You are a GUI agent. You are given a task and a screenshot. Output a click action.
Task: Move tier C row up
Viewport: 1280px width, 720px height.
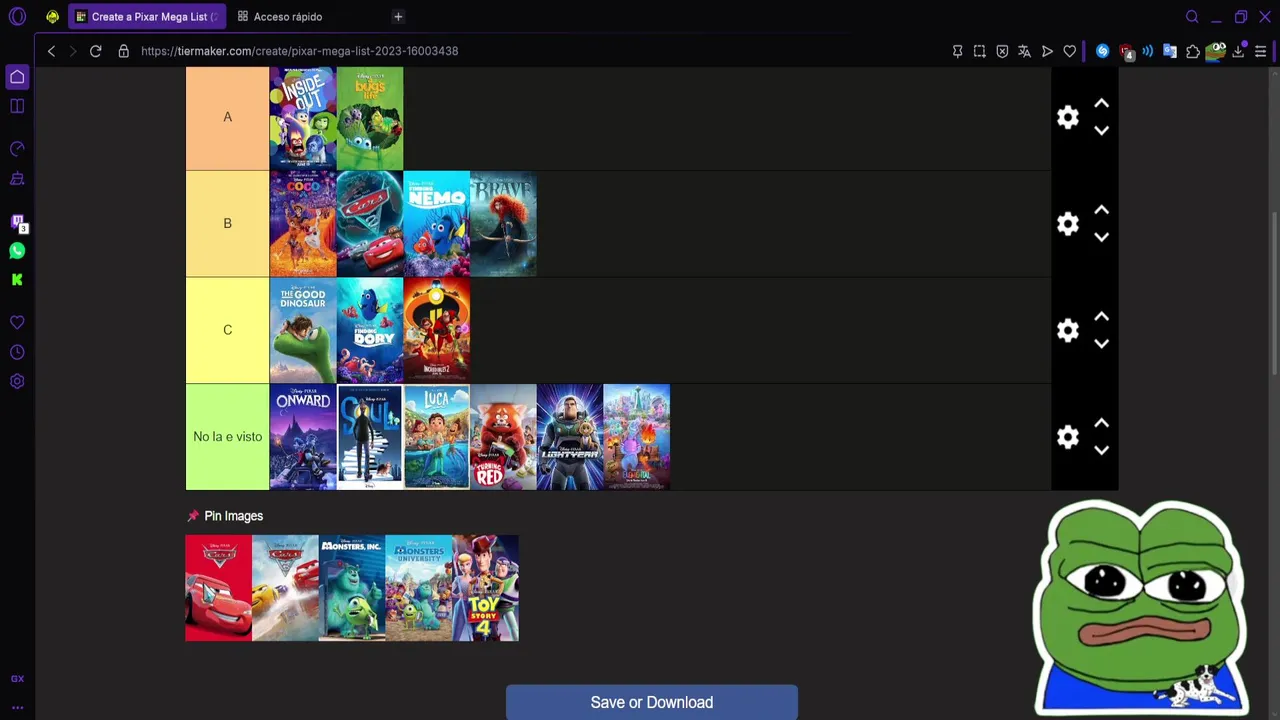click(x=1101, y=317)
